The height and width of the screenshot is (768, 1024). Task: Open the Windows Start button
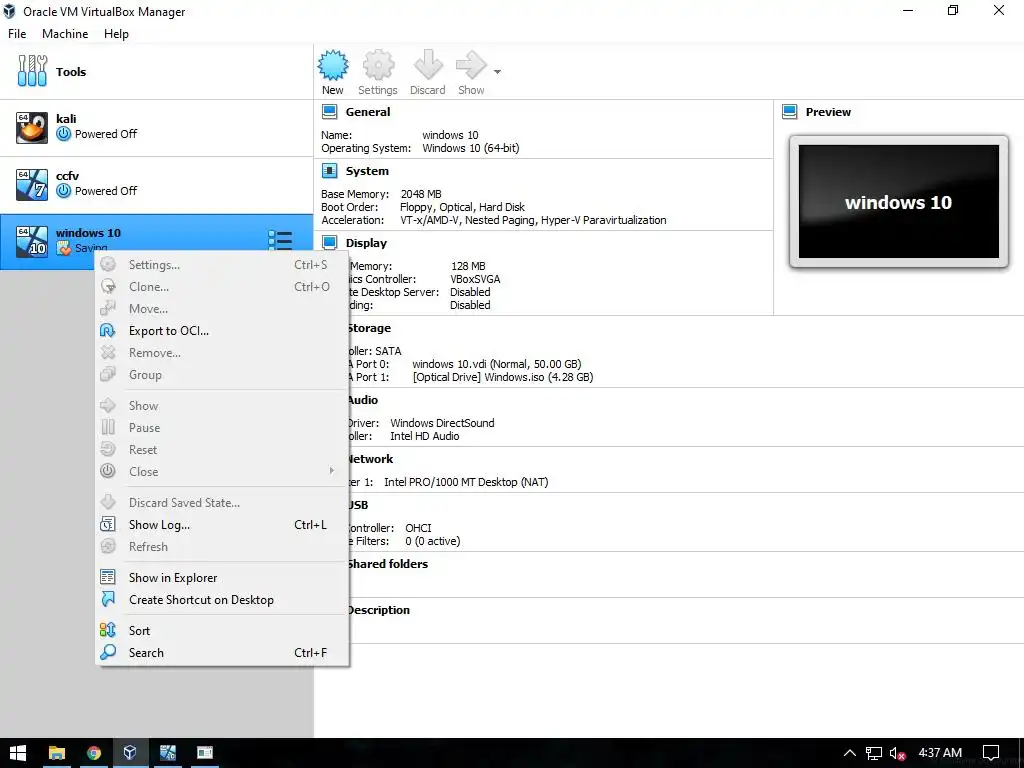click(18, 753)
